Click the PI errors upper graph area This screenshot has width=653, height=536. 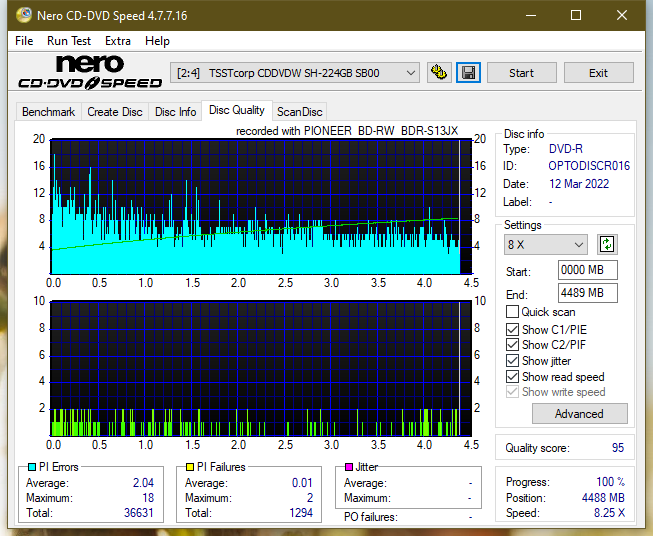click(261, 207)
